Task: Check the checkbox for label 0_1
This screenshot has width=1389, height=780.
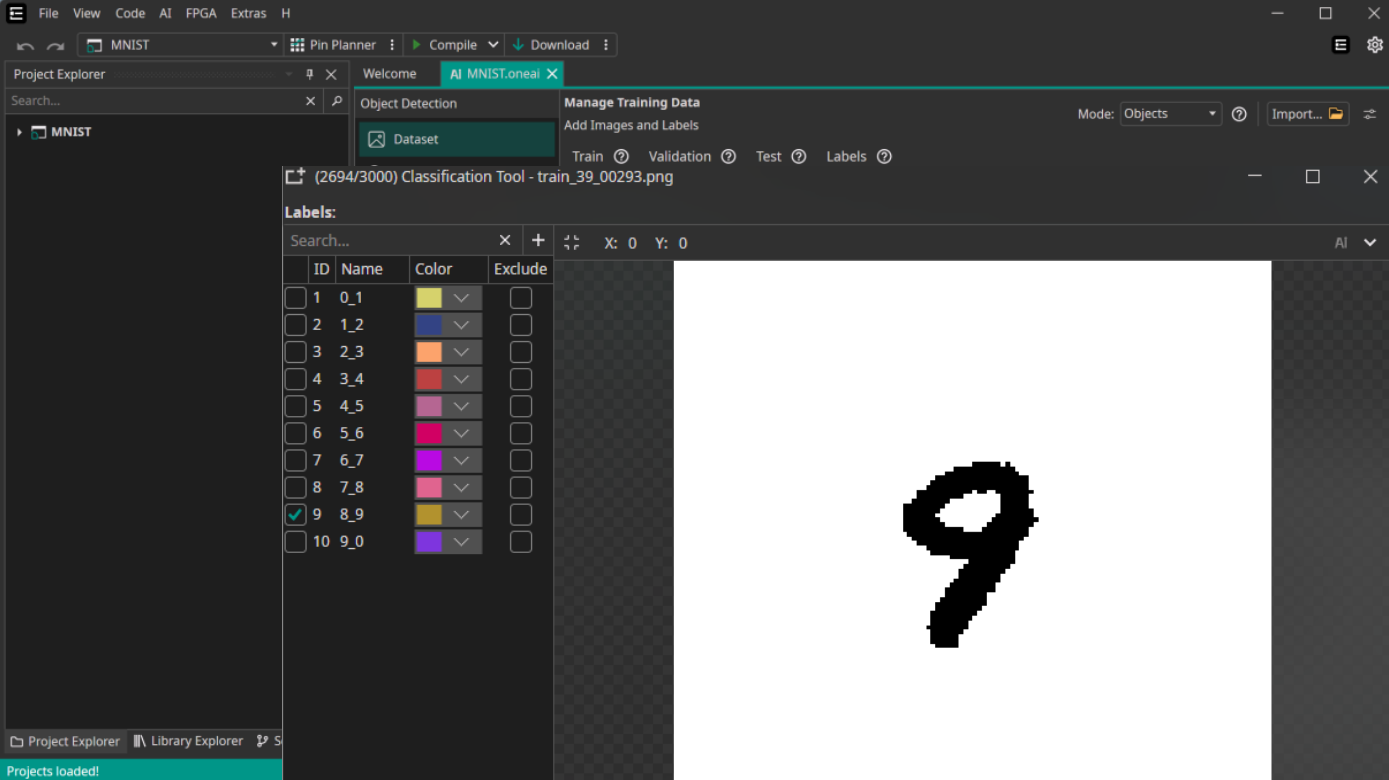Action: pyautogui.click(x=295, y=298)
